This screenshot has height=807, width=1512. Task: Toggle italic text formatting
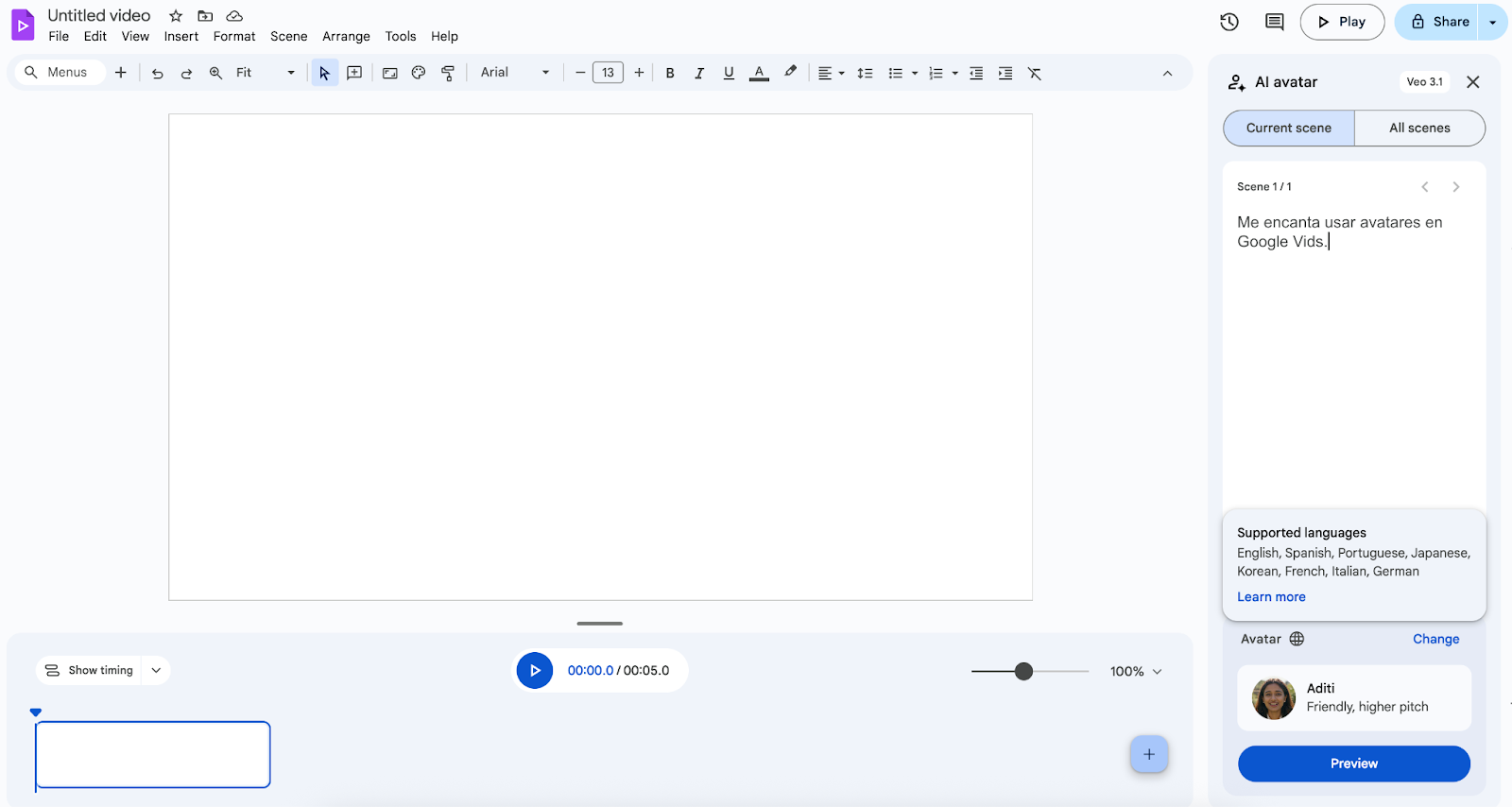point(699,73)
